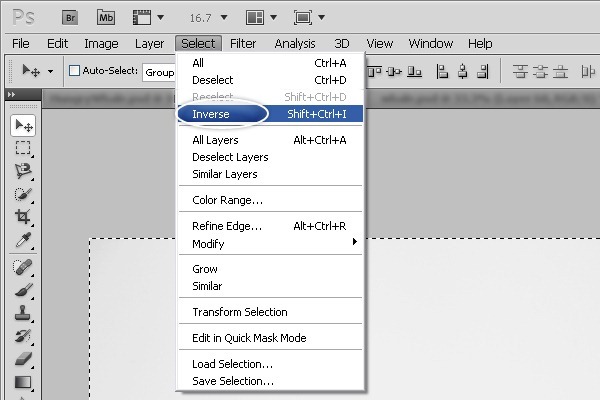Screen dimensions: 600x400
Task: Select the Lasso tool
Action: point(23,171)
